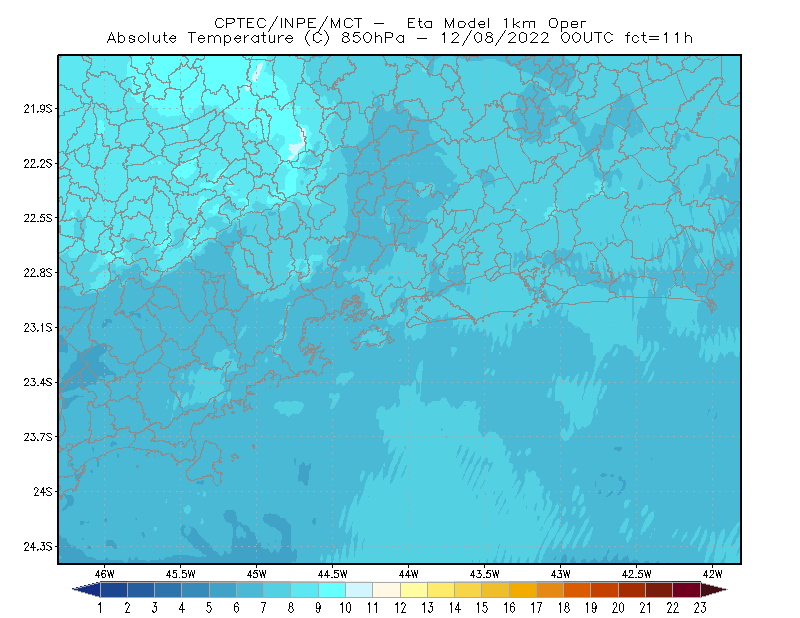Click the latitude label '24S'
The height and width of the screenshot is (618, 800).
pyautogui.click(x=43, y=491)
